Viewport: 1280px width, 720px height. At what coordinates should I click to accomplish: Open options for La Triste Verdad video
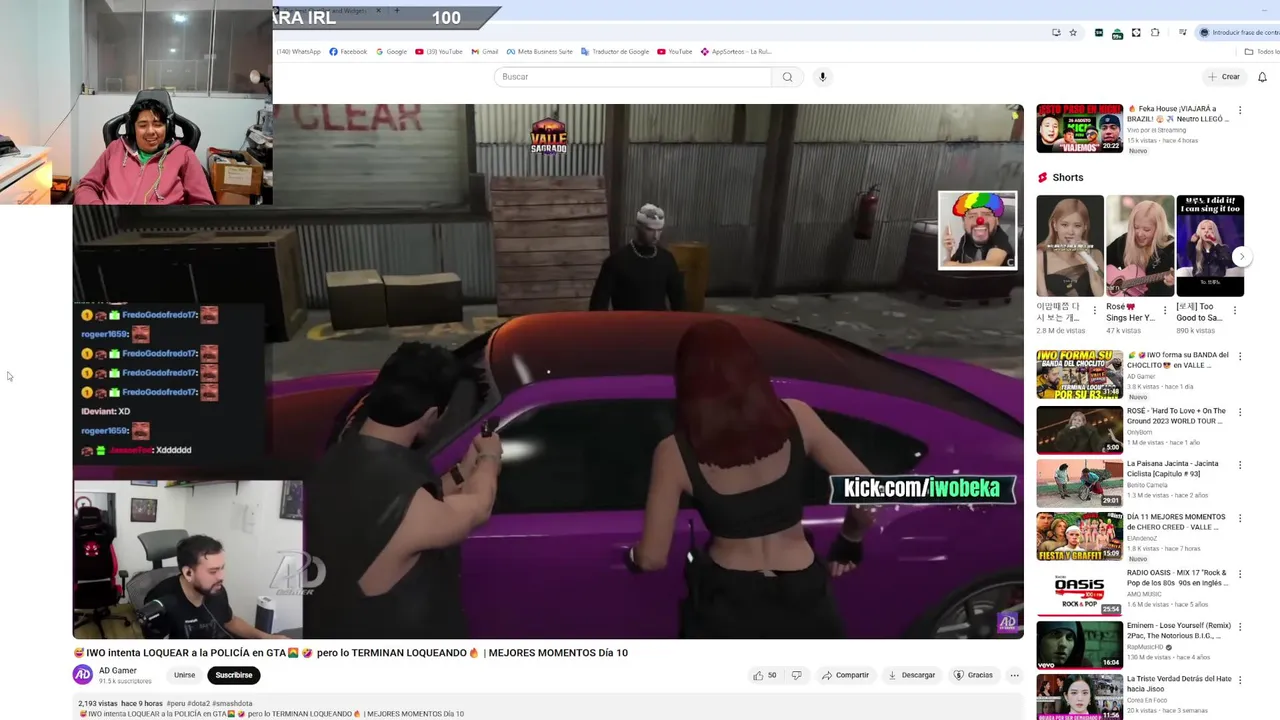(x=1240, y=680)
